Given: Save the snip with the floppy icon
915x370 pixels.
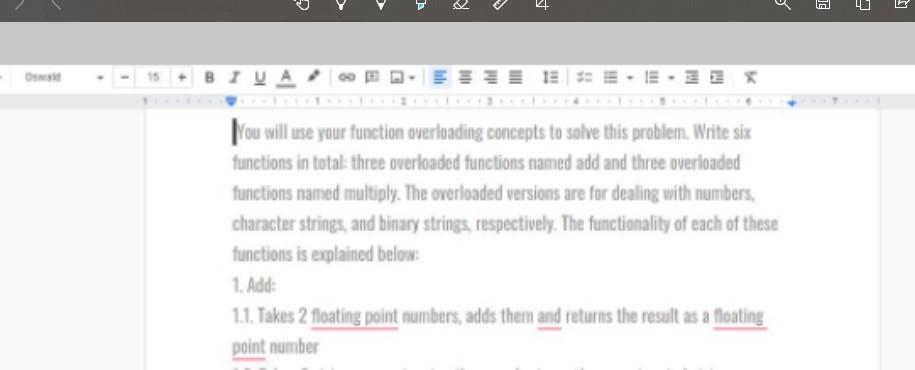Looking at the screenshot, I should tap(823, 5).
